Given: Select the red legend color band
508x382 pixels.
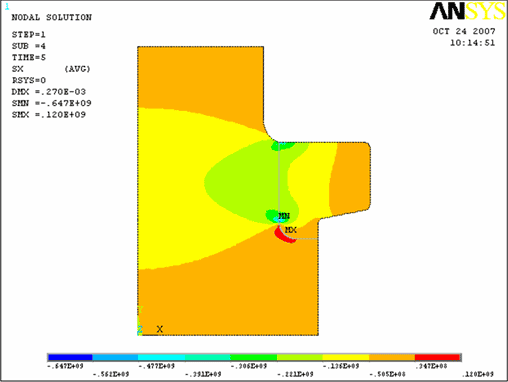Looking at the screenshot, I should click(x=438, y=357).
